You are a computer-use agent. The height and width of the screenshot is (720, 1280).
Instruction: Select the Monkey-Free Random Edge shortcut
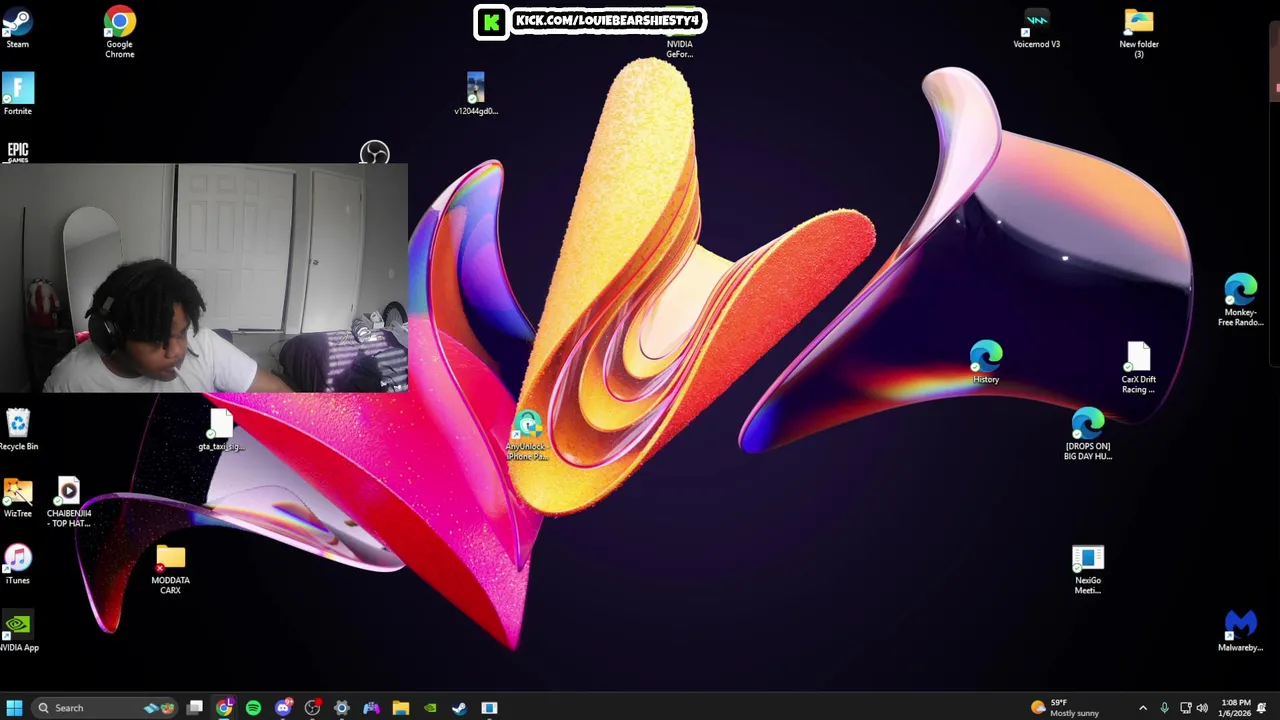pos(1240,301)
